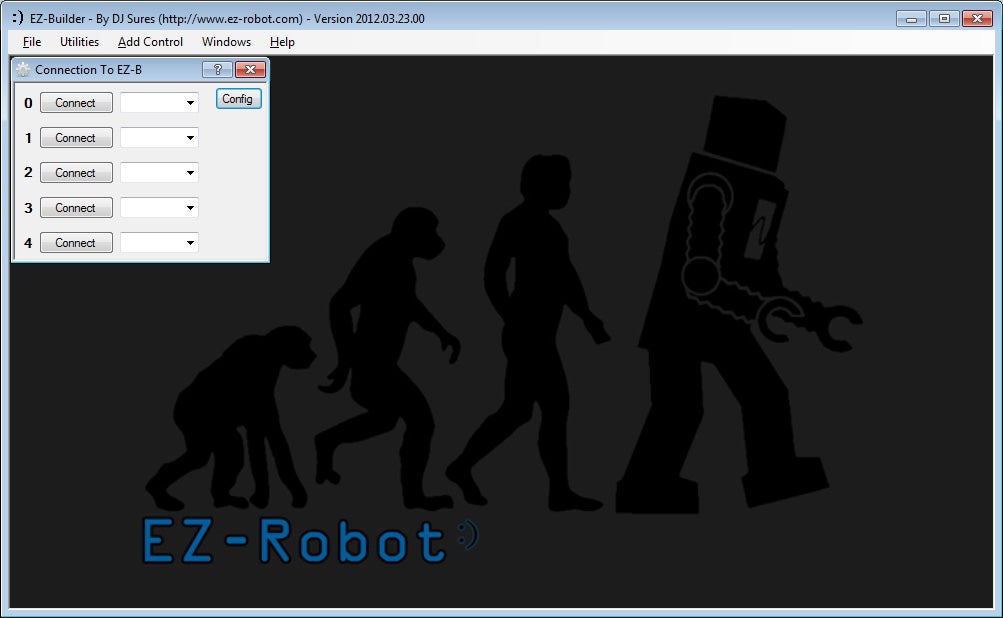This screenshot has height=618, width=1003.
Task: Open the Add Control menu
Action: 150,42
